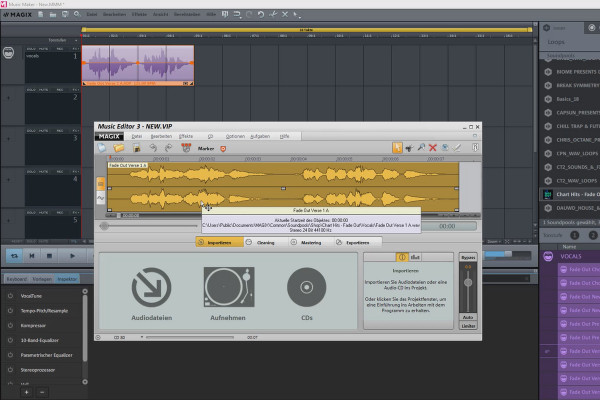Click play button in Music Maker transport
Image resolution: width=600 pixels, height=400 pixels.
[x=72, y=256]
